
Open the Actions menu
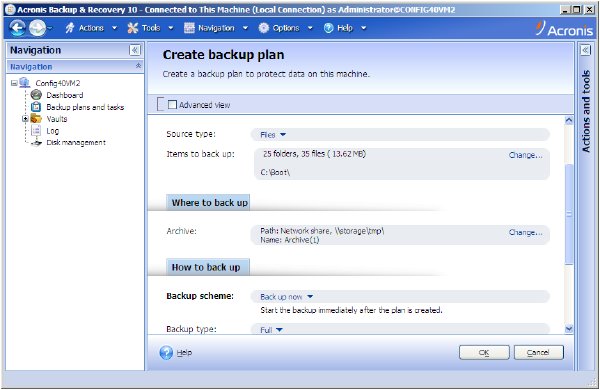point(91,28)
